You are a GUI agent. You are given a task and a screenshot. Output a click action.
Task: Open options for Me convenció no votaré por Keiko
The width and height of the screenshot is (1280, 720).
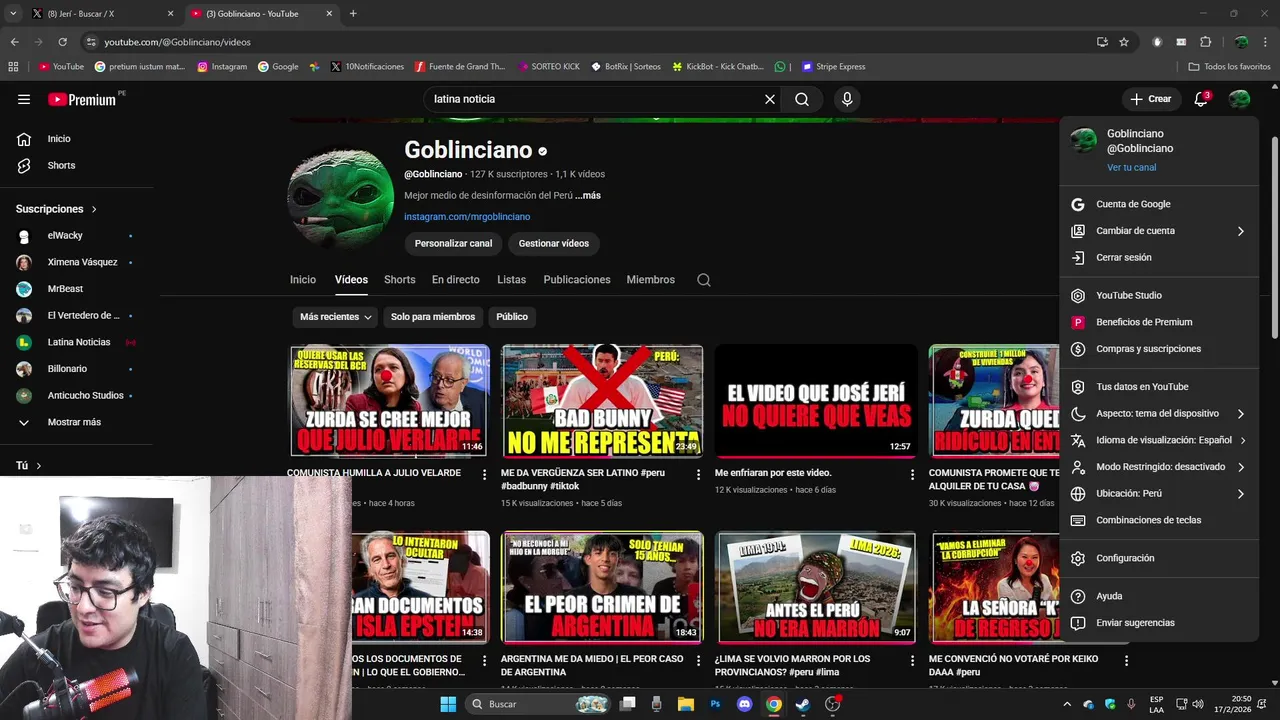coord(1127,661)
